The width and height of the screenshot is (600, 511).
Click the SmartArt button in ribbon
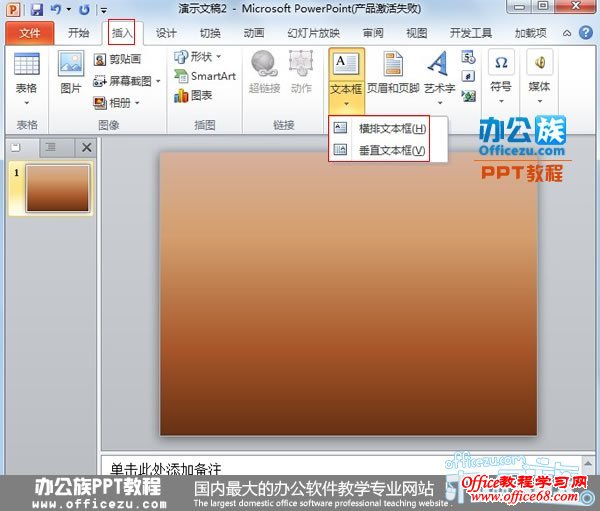click(x=205, y=76)
